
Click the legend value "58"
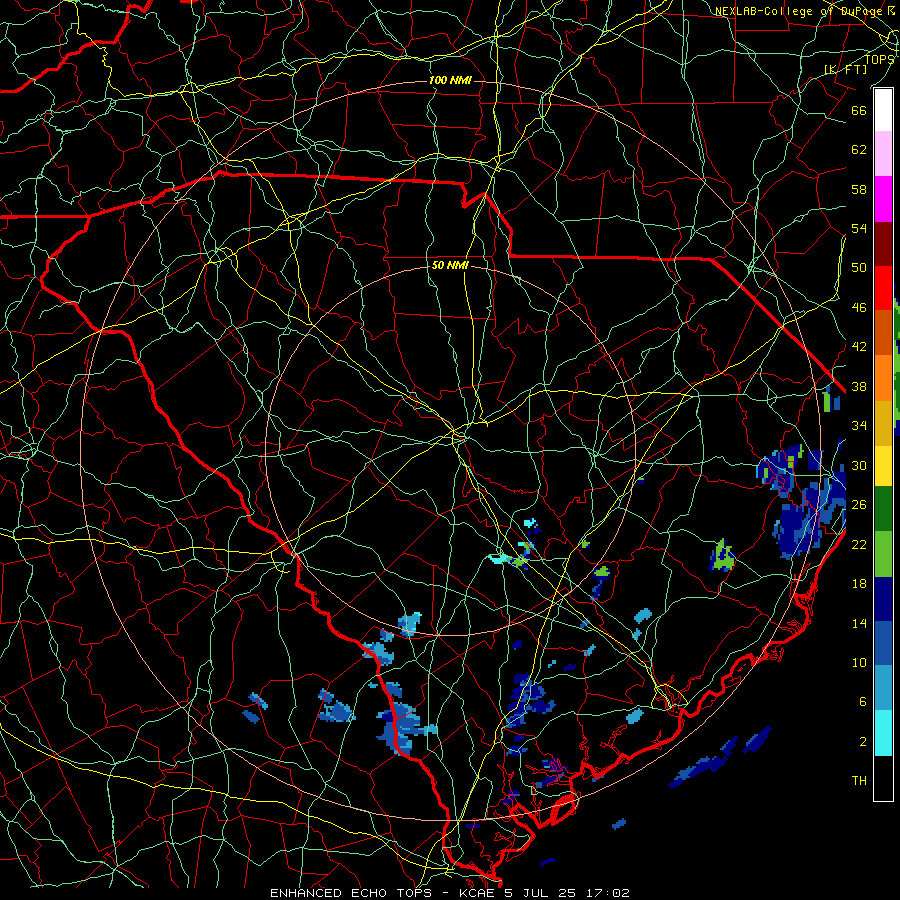pos(859,189)
